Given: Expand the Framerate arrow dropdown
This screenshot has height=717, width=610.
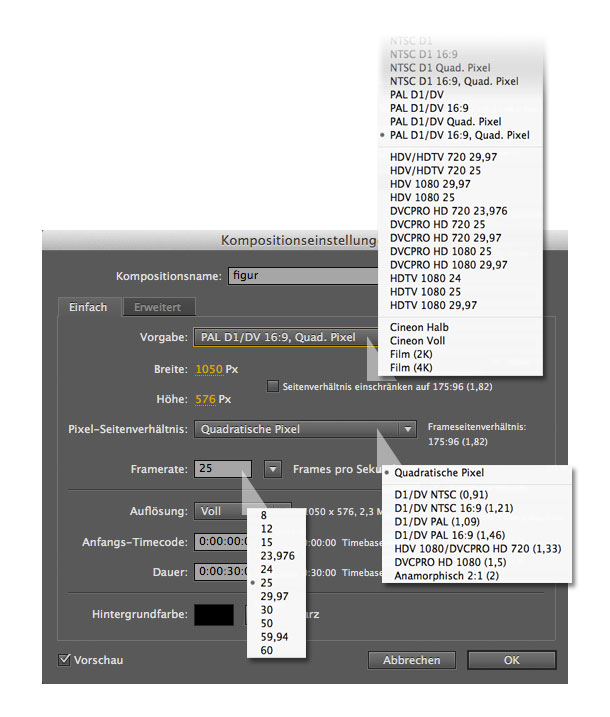Looking at the screenshot, I should pyautogui.click(x=273, y=468).
